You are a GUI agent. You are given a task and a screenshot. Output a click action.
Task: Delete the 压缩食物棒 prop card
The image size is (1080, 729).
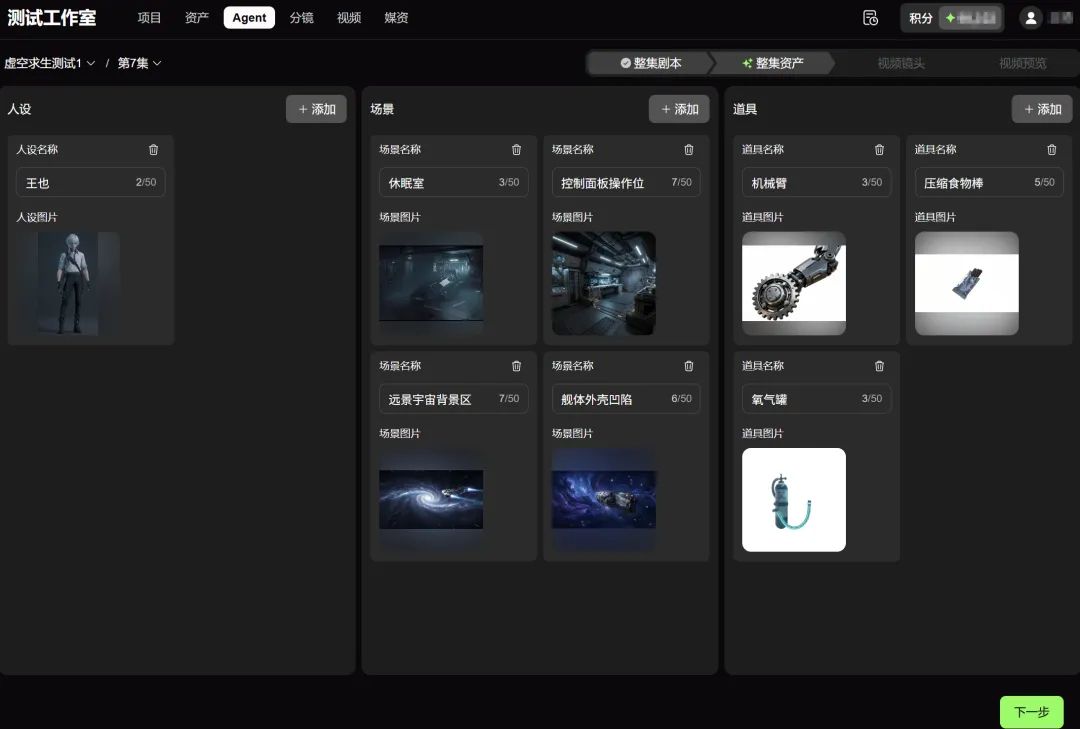1051,149
